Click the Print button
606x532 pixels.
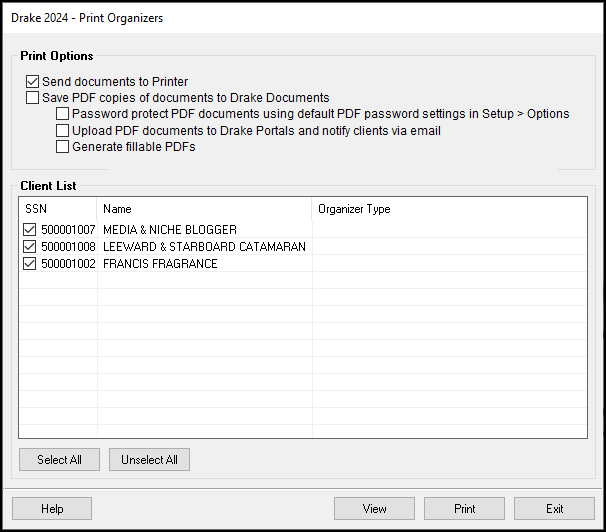pyautogui.click(x=464, y=508)
